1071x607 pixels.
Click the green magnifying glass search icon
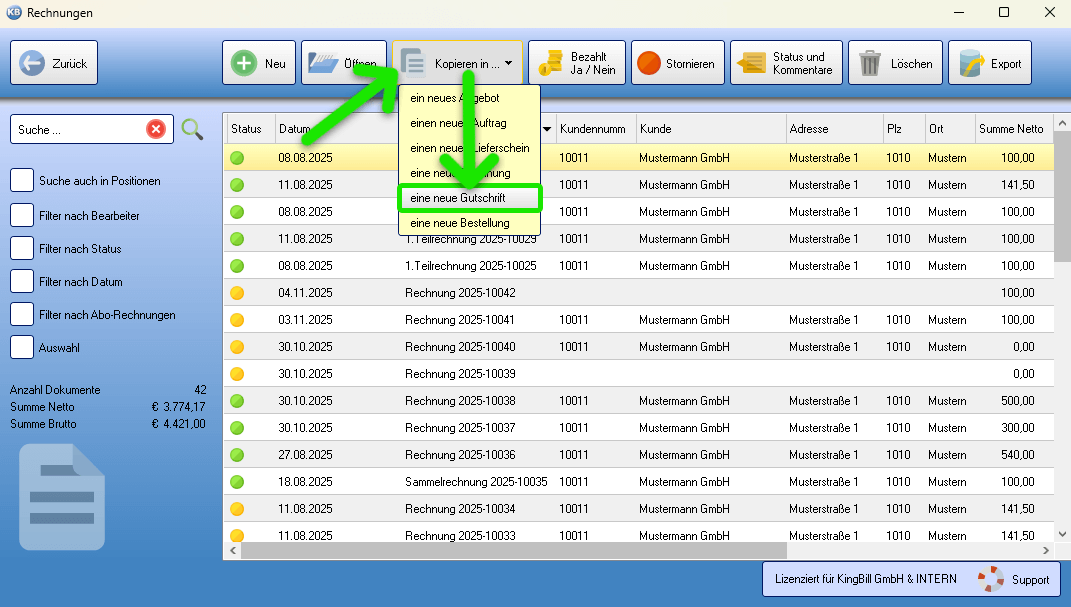[192, 129]
